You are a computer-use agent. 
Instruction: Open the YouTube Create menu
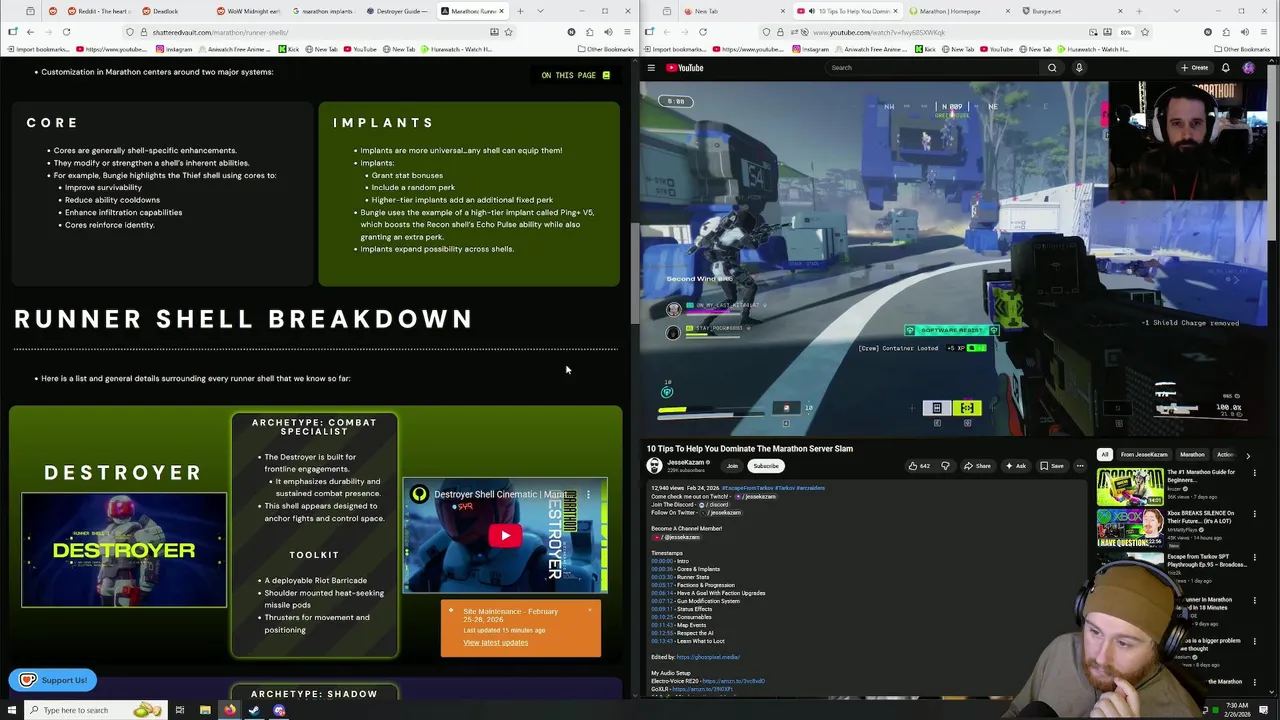(x=1194, y=68)
